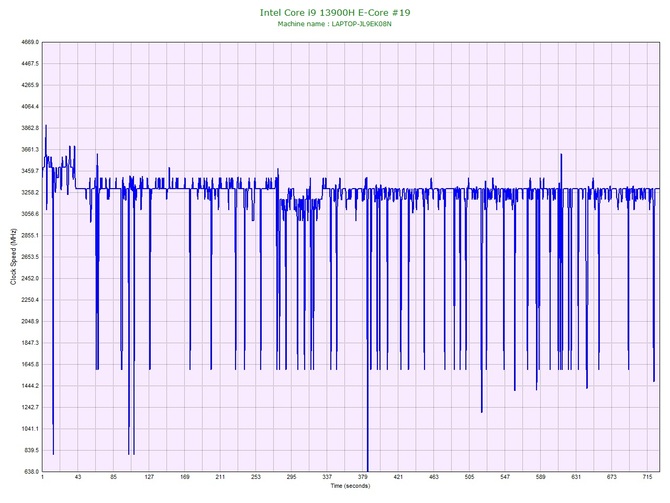Click the 4669.0 y-axis value
670x503 pixels.
pos(29,42)
